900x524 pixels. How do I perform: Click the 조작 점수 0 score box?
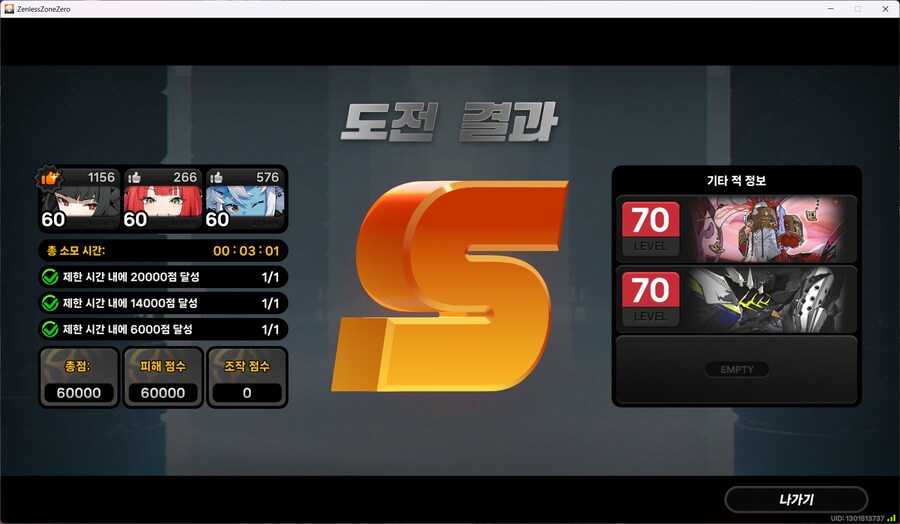[x=247, y=377]
